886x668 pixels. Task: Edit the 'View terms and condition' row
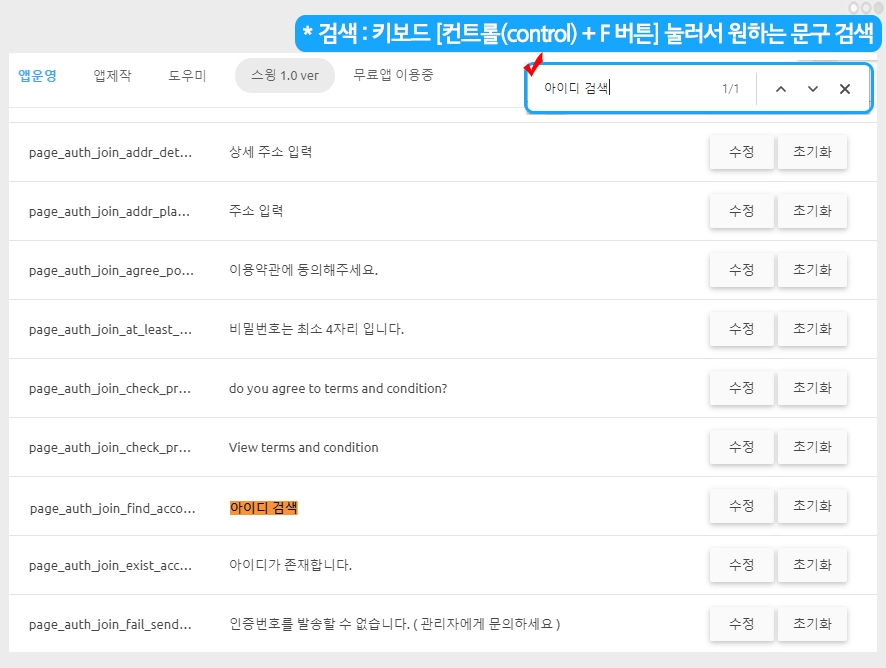click(741, 447)
